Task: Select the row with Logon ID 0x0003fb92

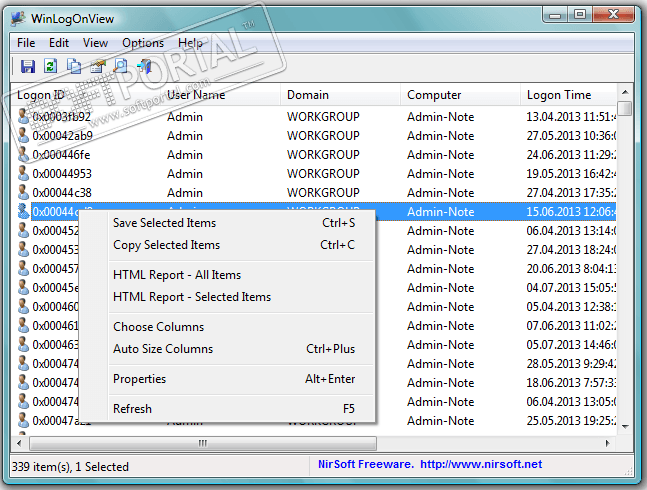Action: pyautogui.click(x=314, y=117)
